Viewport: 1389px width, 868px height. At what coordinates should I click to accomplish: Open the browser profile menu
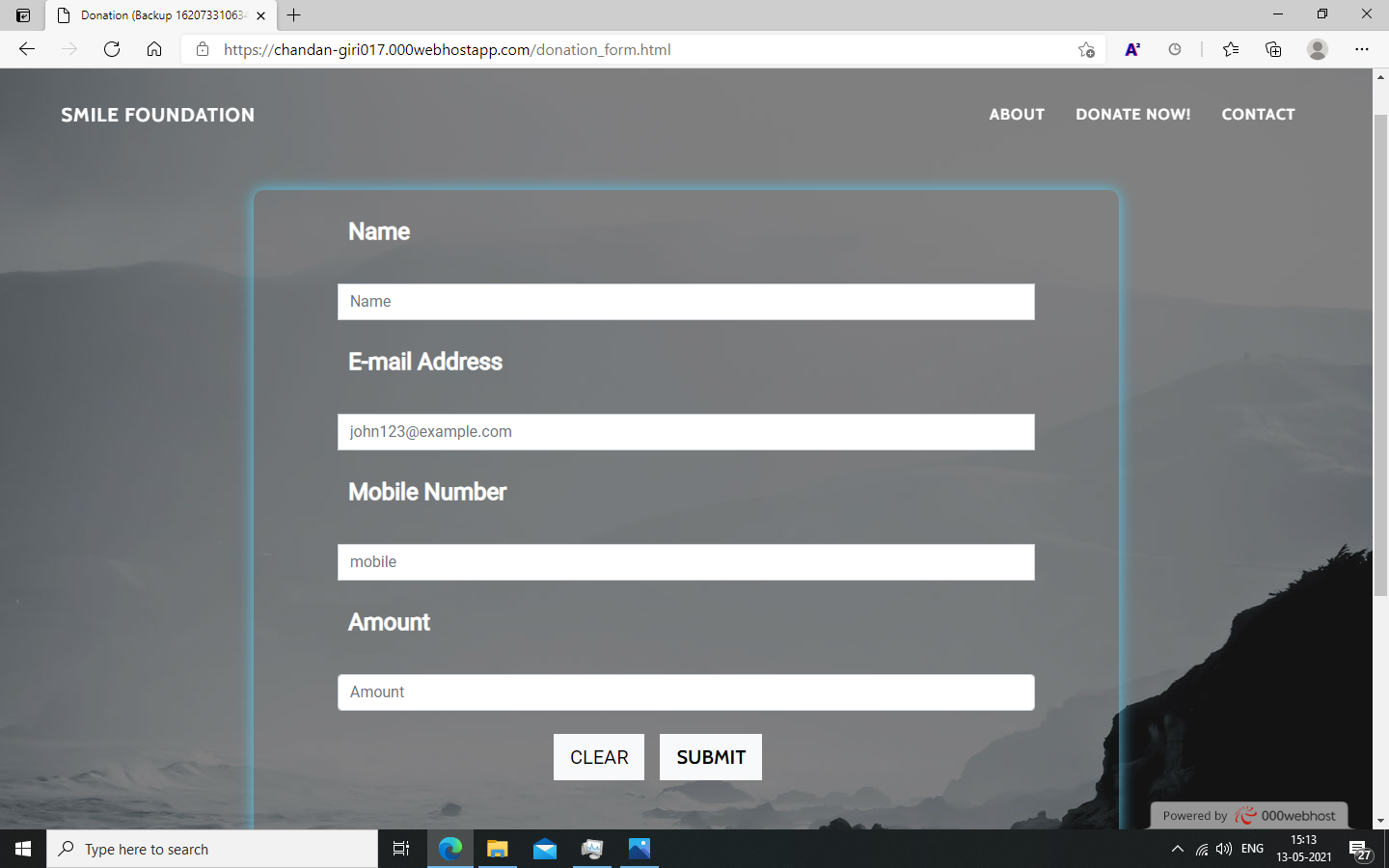click(x=1318, y=49)
